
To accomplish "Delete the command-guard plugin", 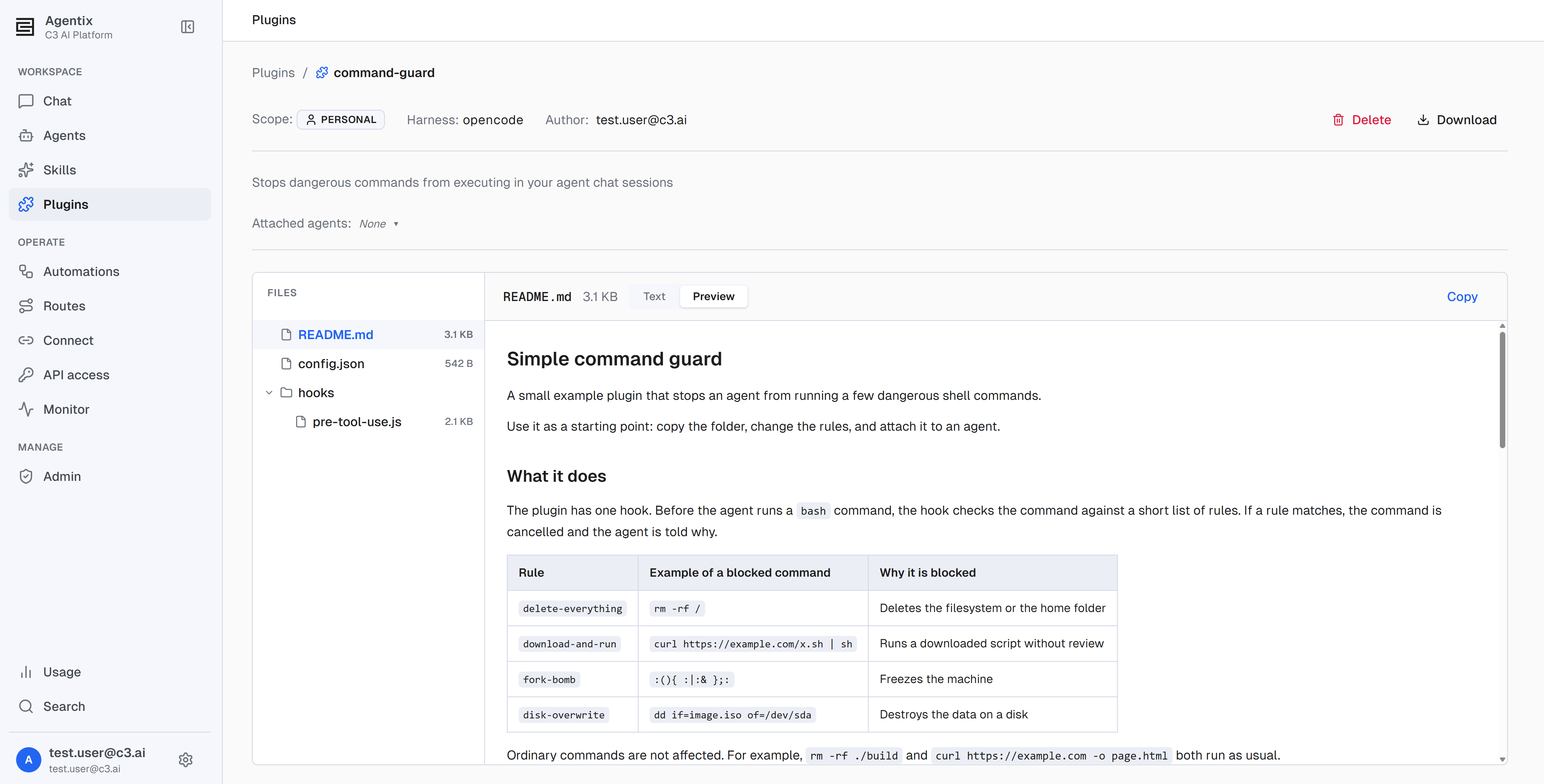I will pyautogui.click(x=1362, y=120).
